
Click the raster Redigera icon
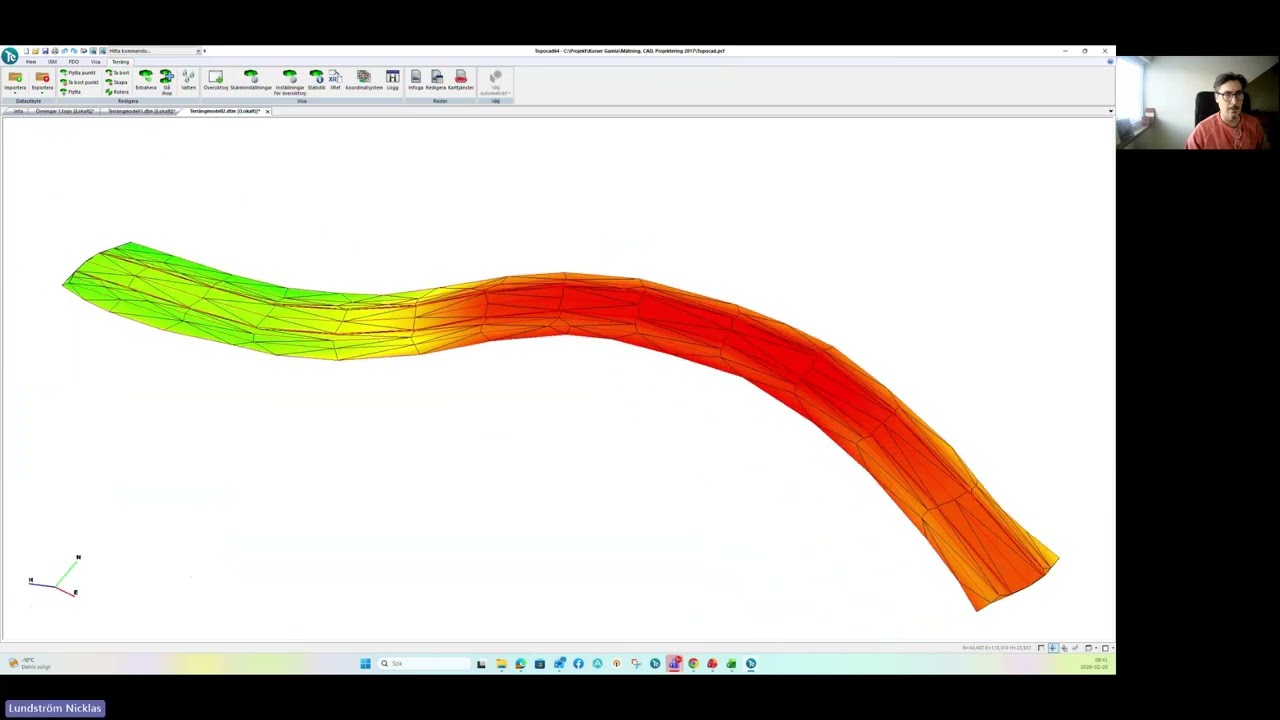tap(436, 80)
